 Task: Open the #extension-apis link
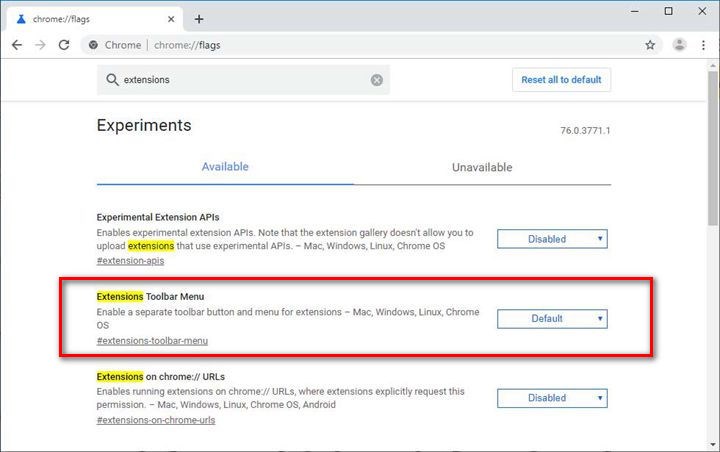coord(130,261)
